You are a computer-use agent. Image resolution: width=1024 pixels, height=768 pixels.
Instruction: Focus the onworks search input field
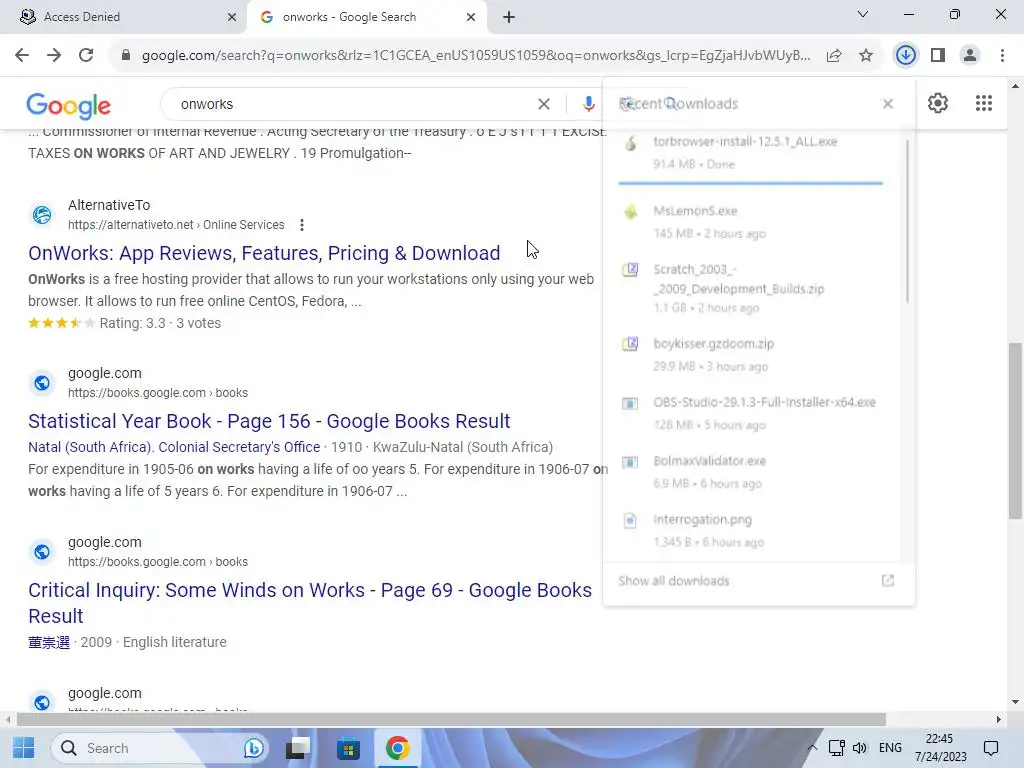tap(353, 104)
